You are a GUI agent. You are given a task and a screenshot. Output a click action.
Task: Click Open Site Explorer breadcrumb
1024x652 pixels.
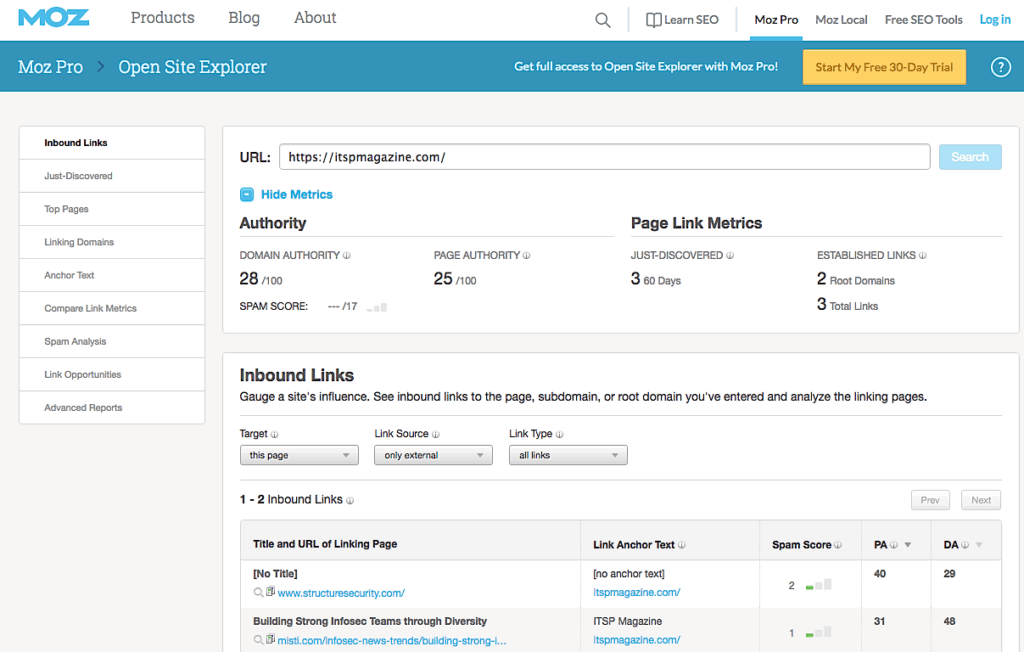click(192, 67)
